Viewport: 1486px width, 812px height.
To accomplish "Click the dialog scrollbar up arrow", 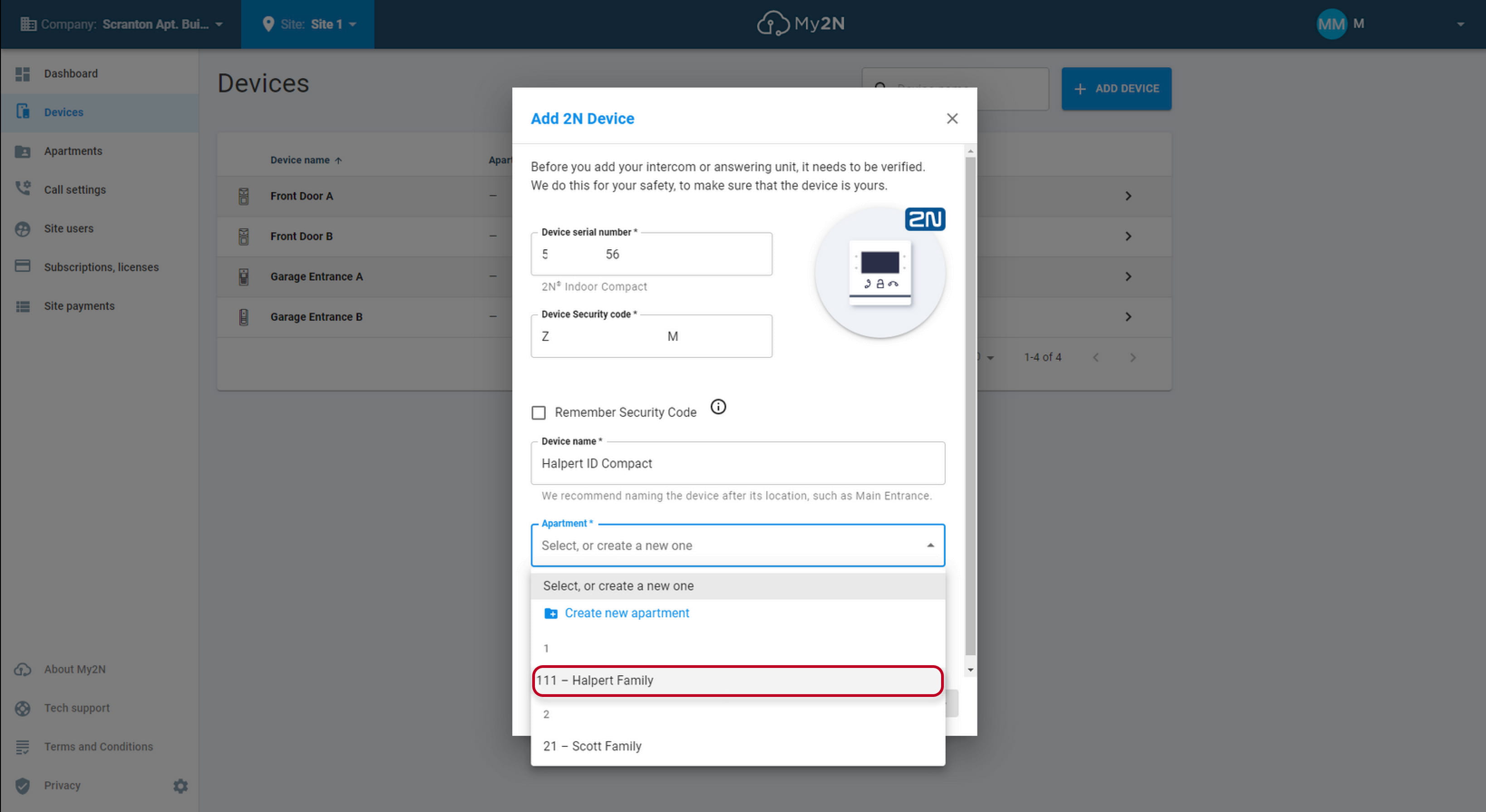I will [x=971, y=151].
